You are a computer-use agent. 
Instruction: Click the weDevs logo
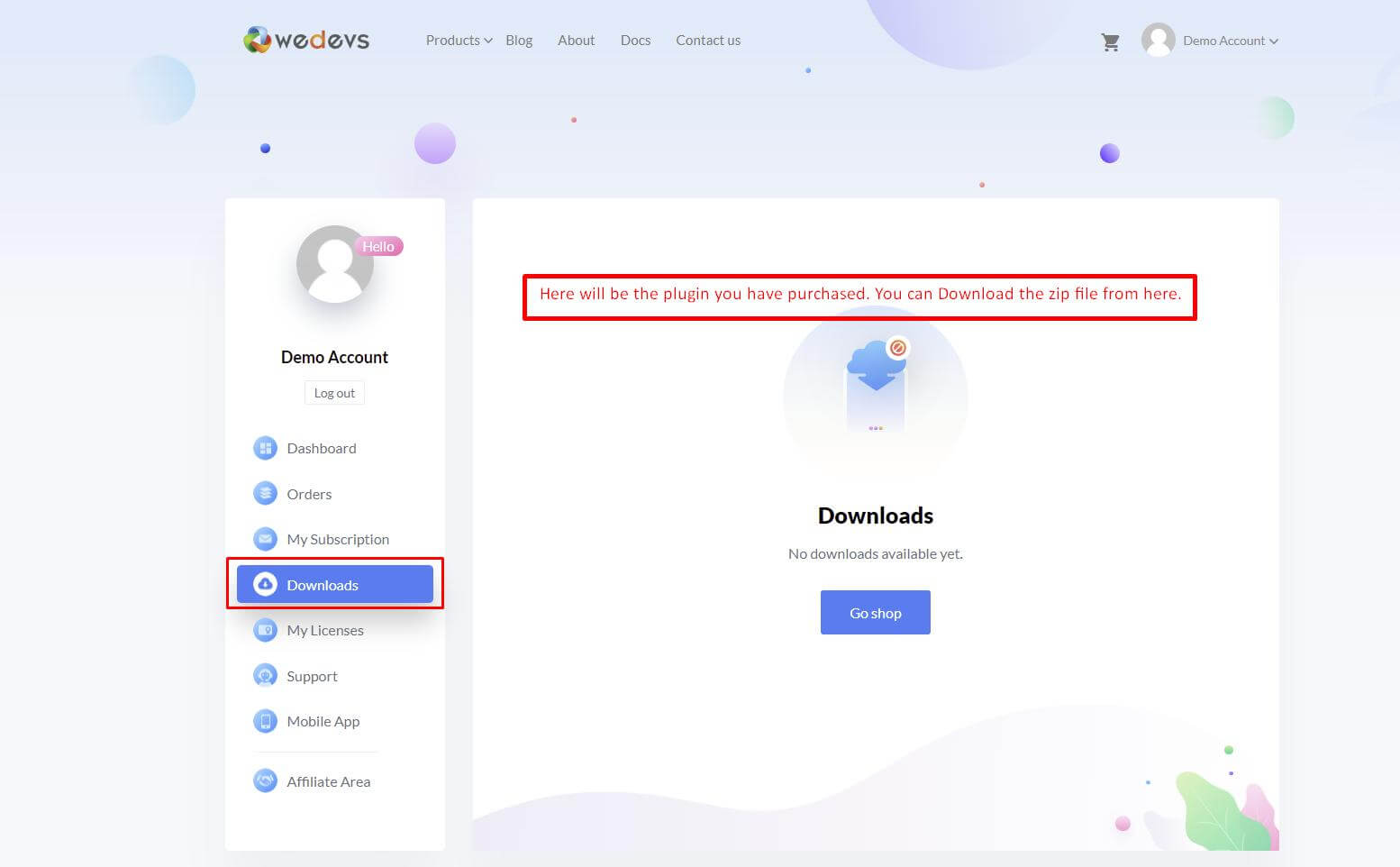[305, 40]
